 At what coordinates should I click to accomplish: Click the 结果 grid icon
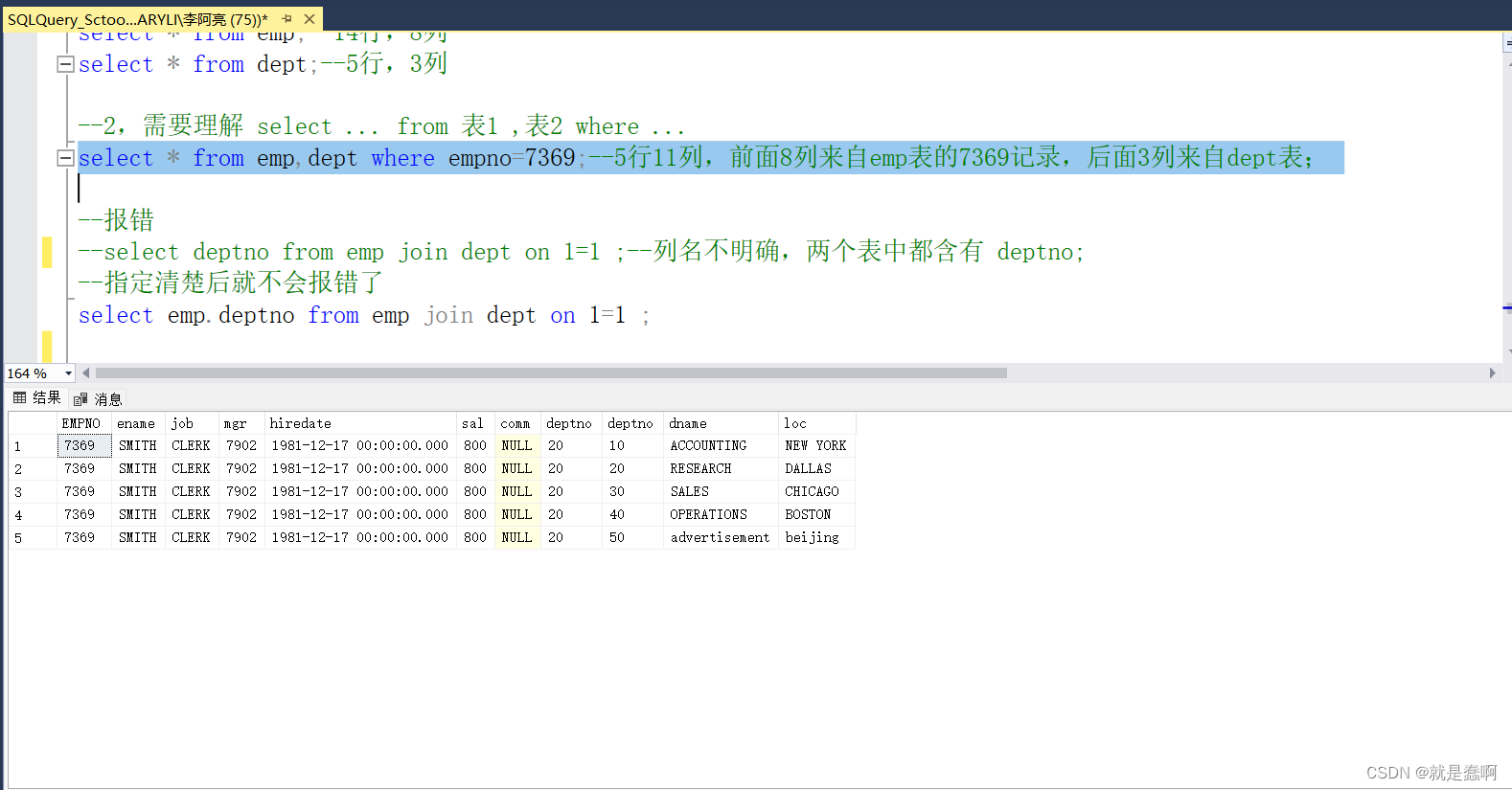coord(20,398)
